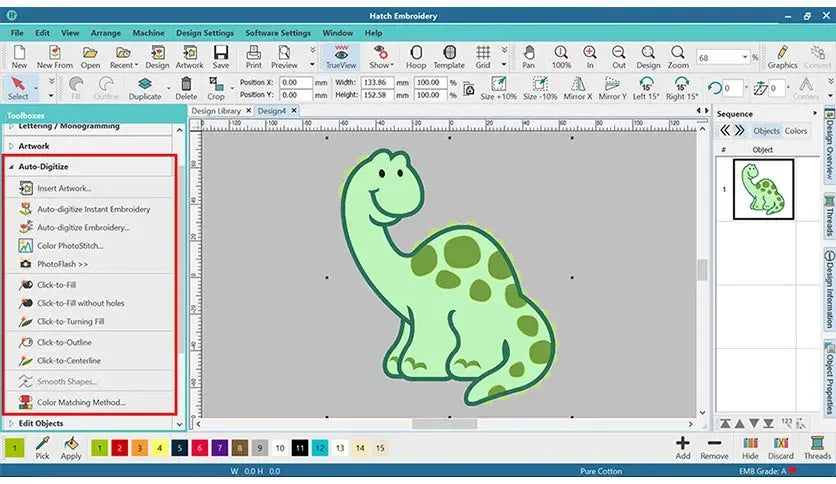This screenshot has height=484, width=836.
Task: Select purple color swatch 7
Action: point(220,448)
